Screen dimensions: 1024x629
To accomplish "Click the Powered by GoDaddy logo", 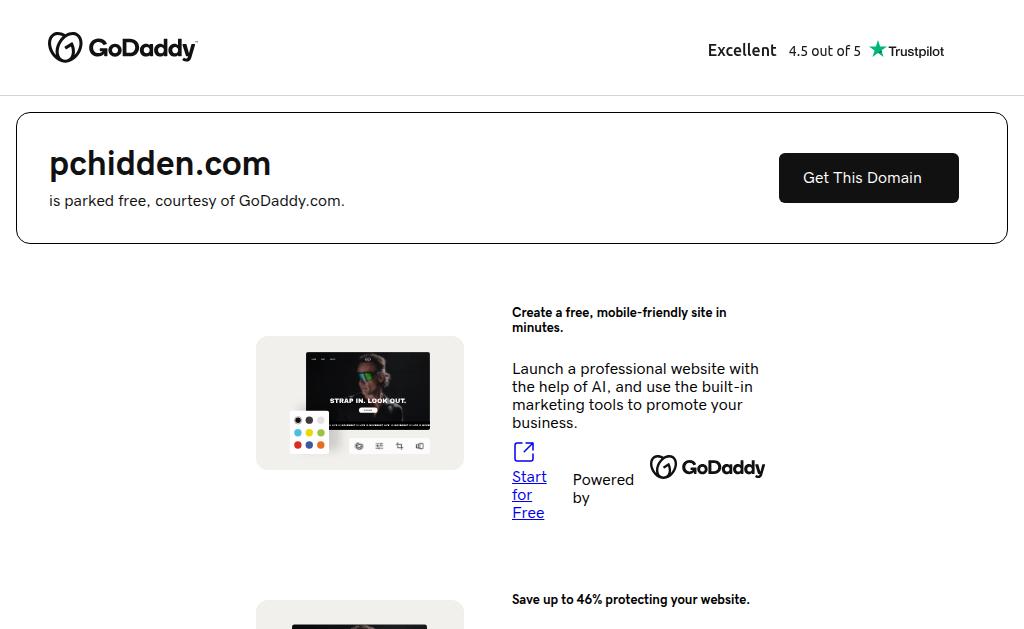I will (x=707, y=467).
